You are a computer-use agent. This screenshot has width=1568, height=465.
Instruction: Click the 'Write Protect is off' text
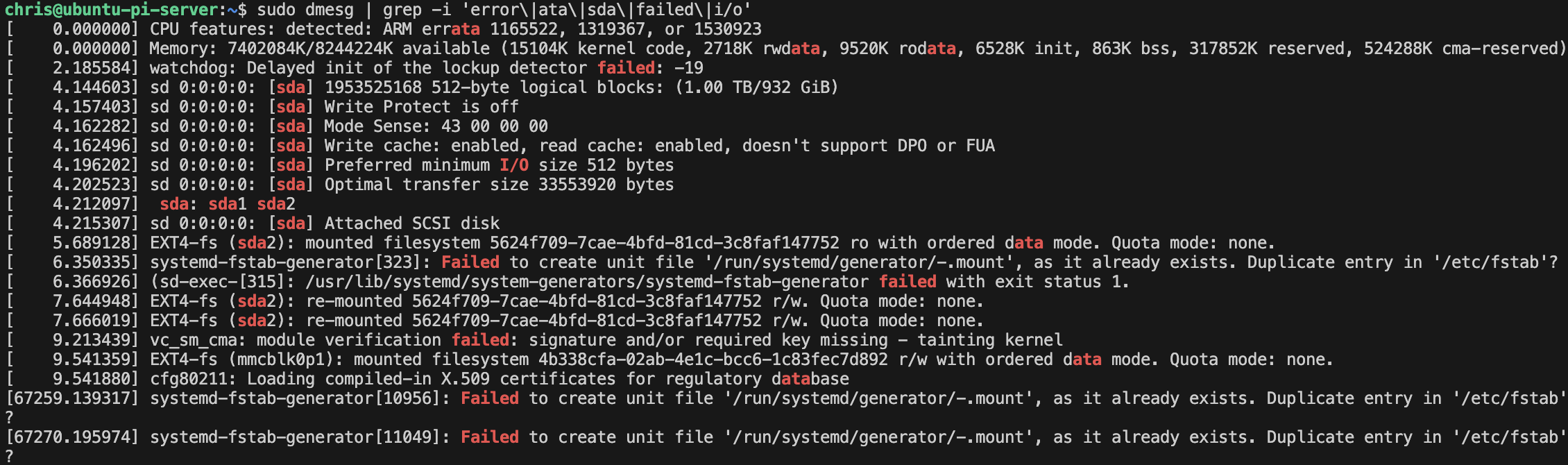click(x=421, y=107)
